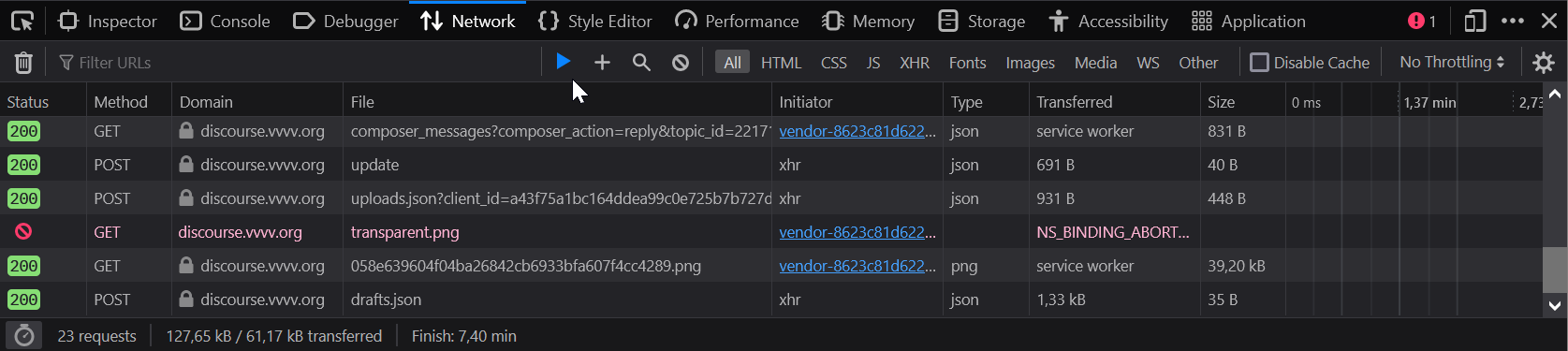The height and width of the screenshot is (351, 1568).
Task: Open the Style Editor tab
Action: click(x=595, y=21)
